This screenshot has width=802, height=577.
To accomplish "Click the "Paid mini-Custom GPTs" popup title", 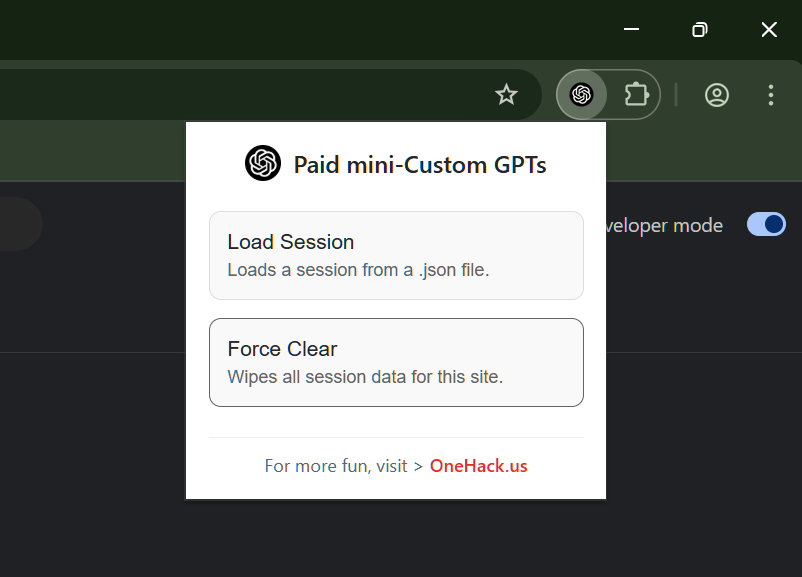I will 420,164.
